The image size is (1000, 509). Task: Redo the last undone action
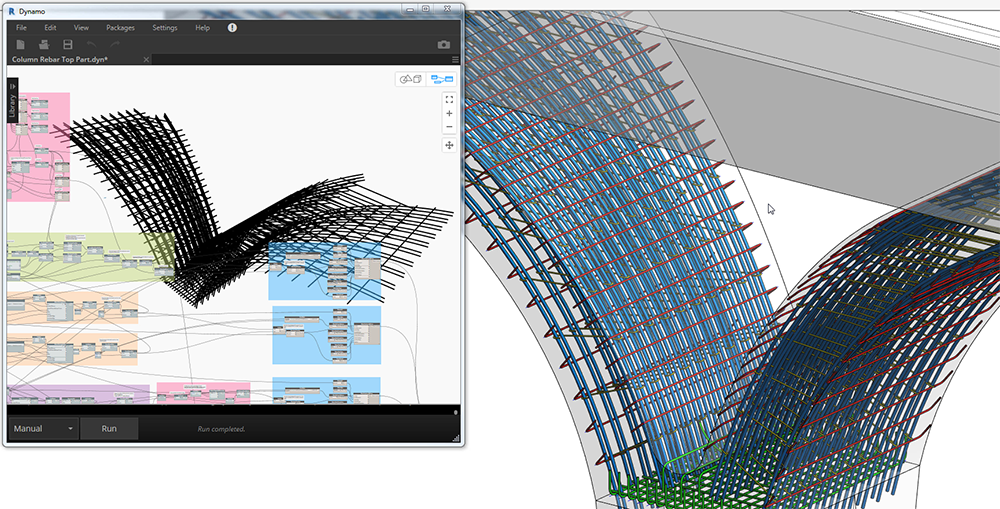[115, 45]
